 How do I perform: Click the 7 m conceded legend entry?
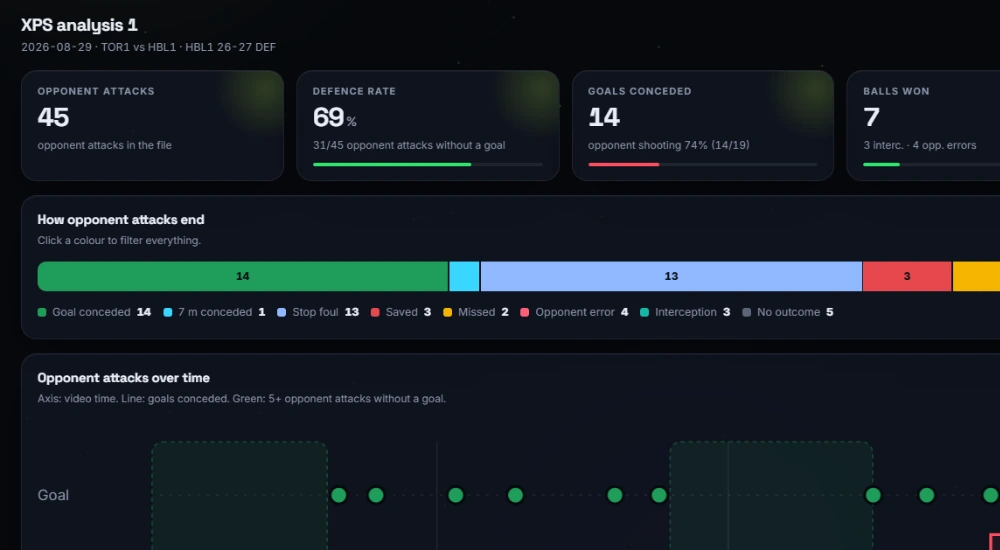click(214, 312)
